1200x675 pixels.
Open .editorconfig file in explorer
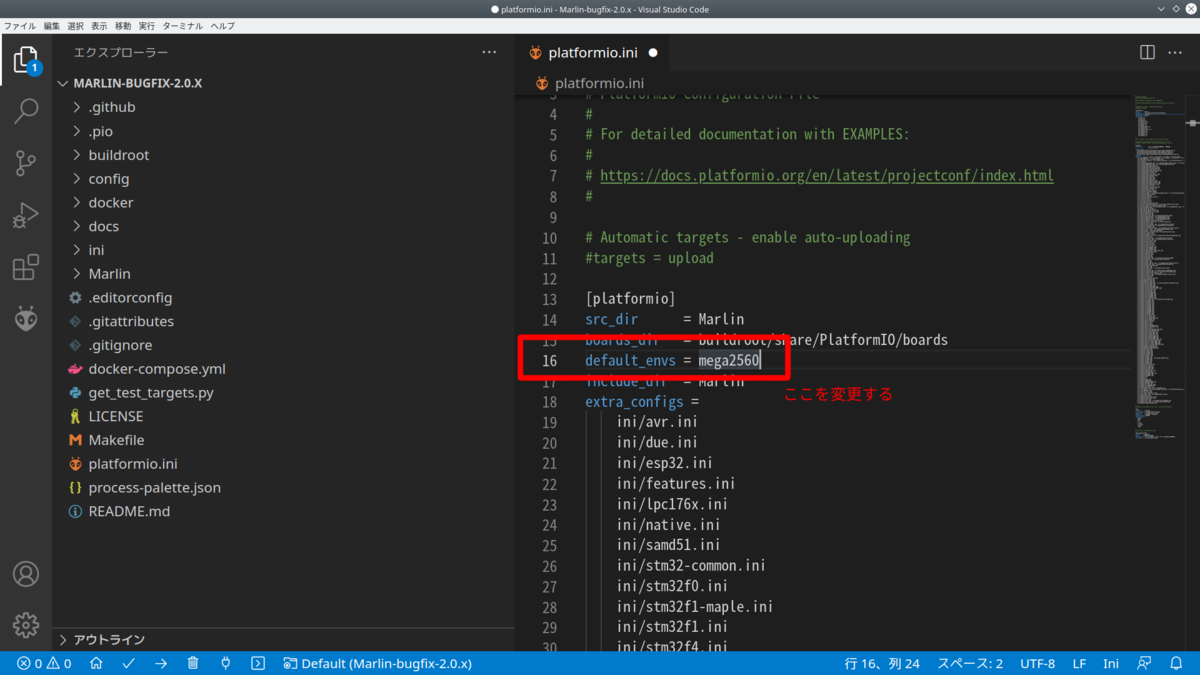pos(130,298)
